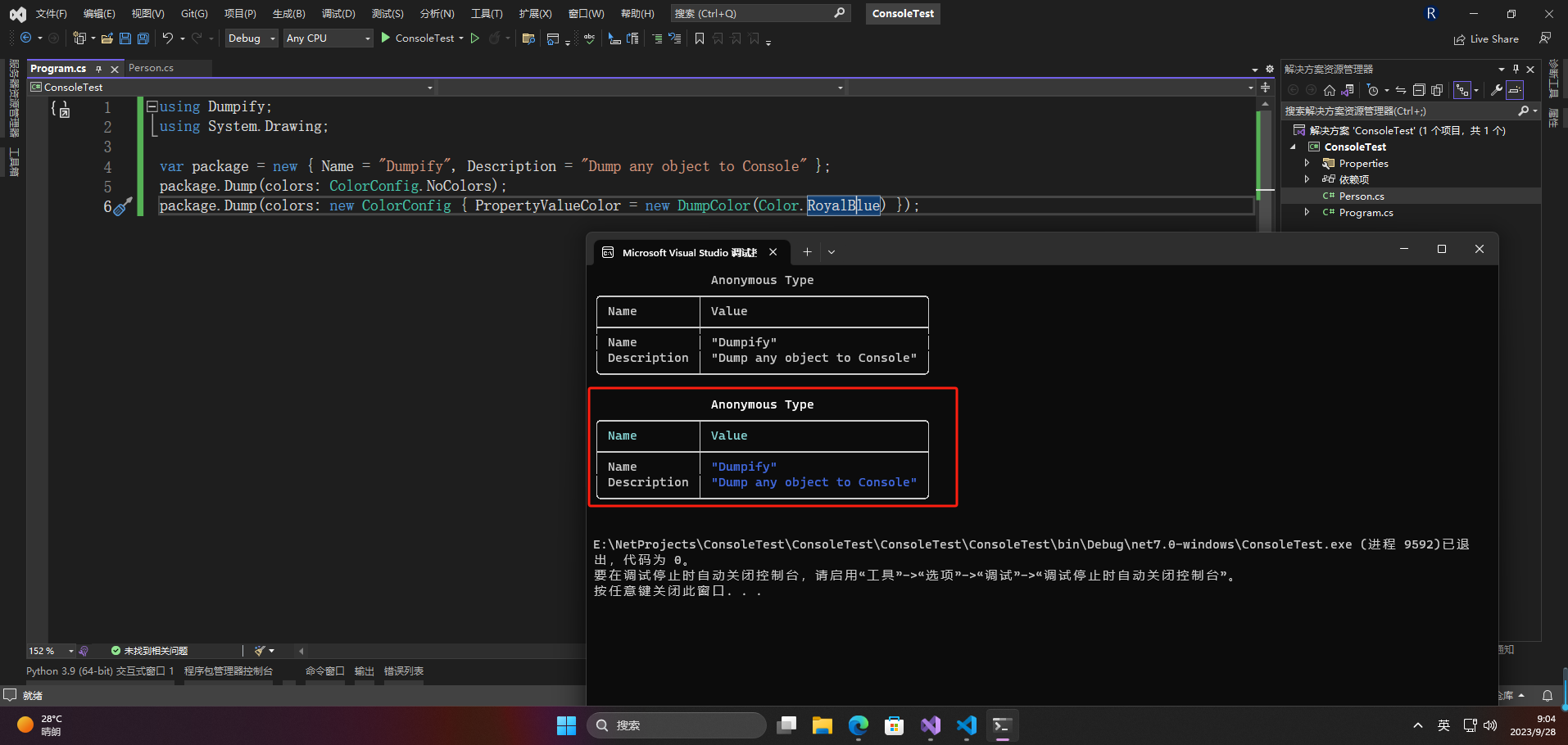Image resolution: width=1568 pixels, height=745 pixels.
Task: Switch between solutions and folder views
Action: click(x=1348, y=90)
